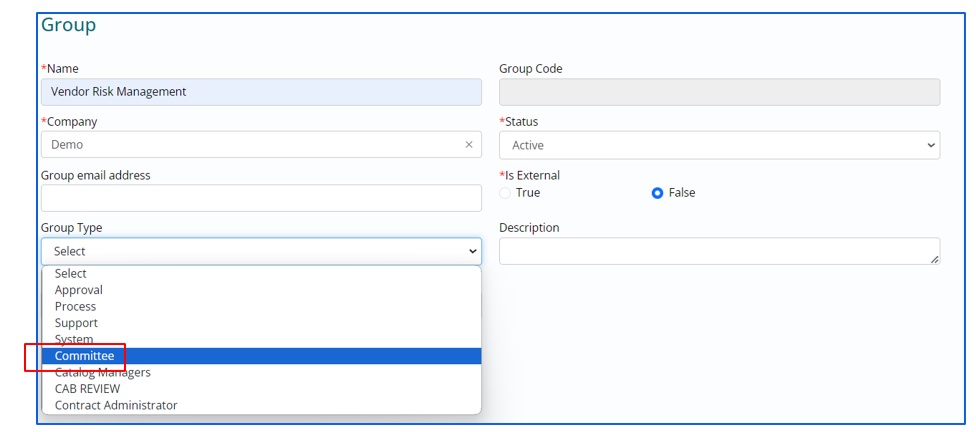Focus the Description text area

pos(719,251)
